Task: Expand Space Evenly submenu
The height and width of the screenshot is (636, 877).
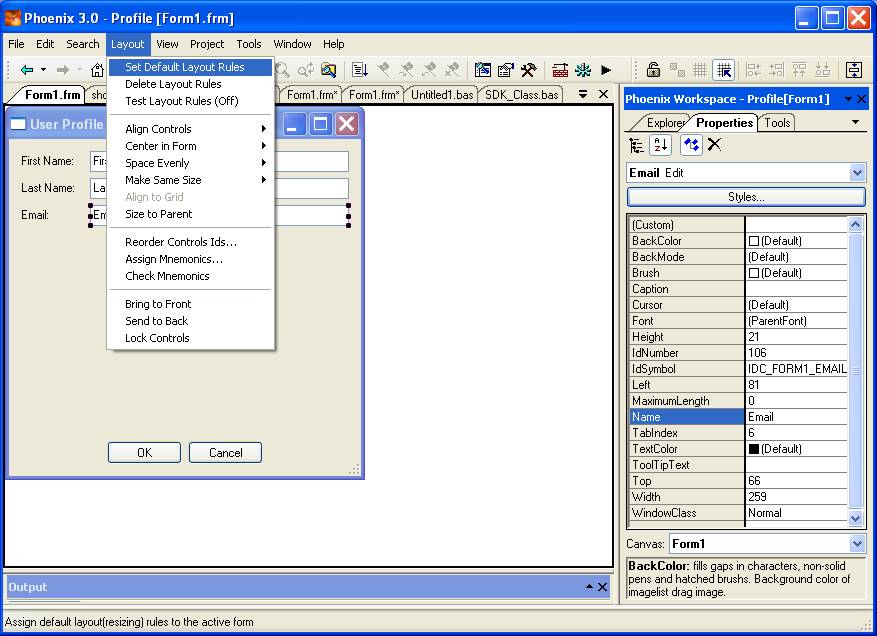Action: point(190,163)
